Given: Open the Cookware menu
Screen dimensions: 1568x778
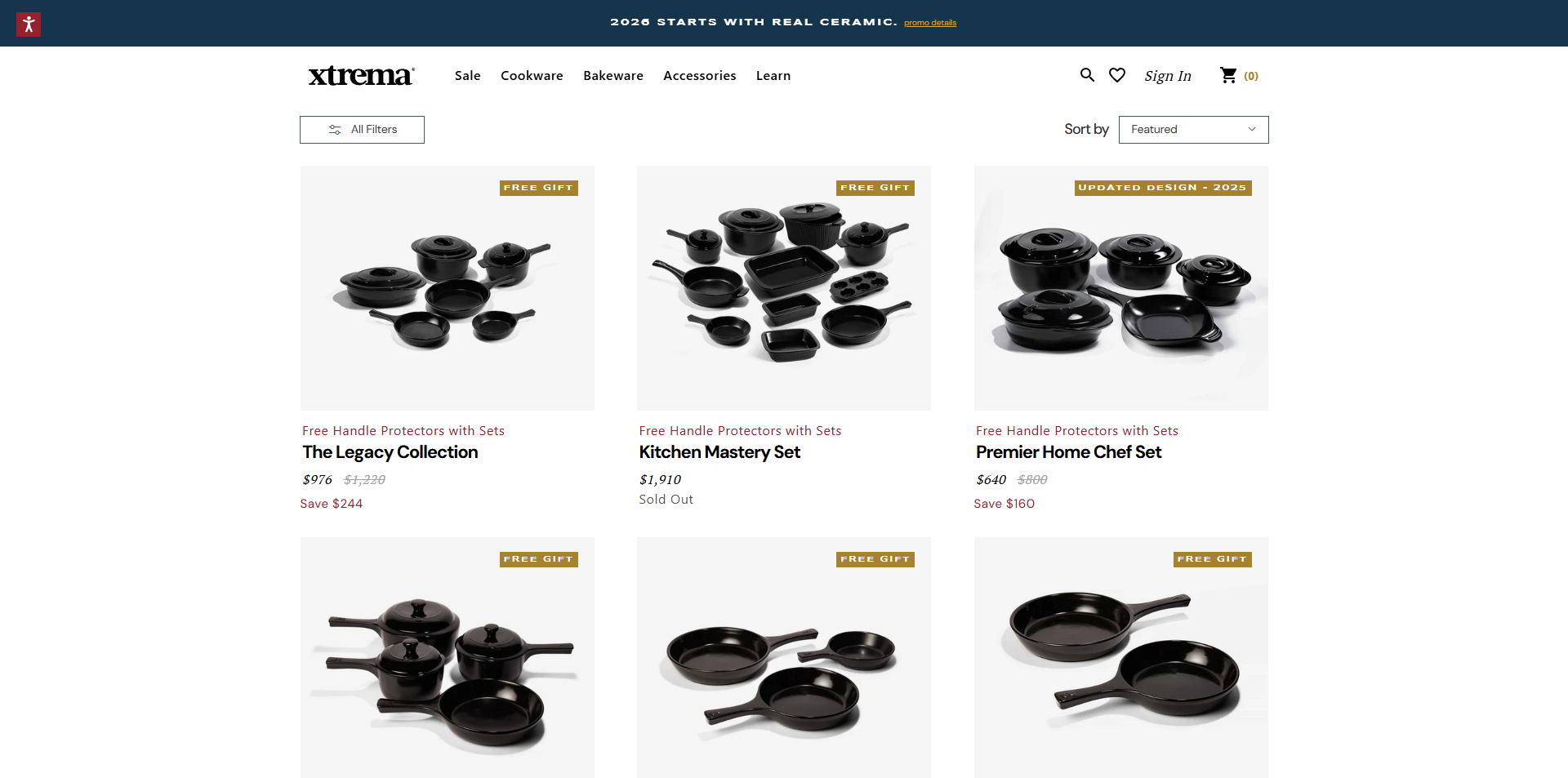Looking at the screenshot, I should pos(532,76).
